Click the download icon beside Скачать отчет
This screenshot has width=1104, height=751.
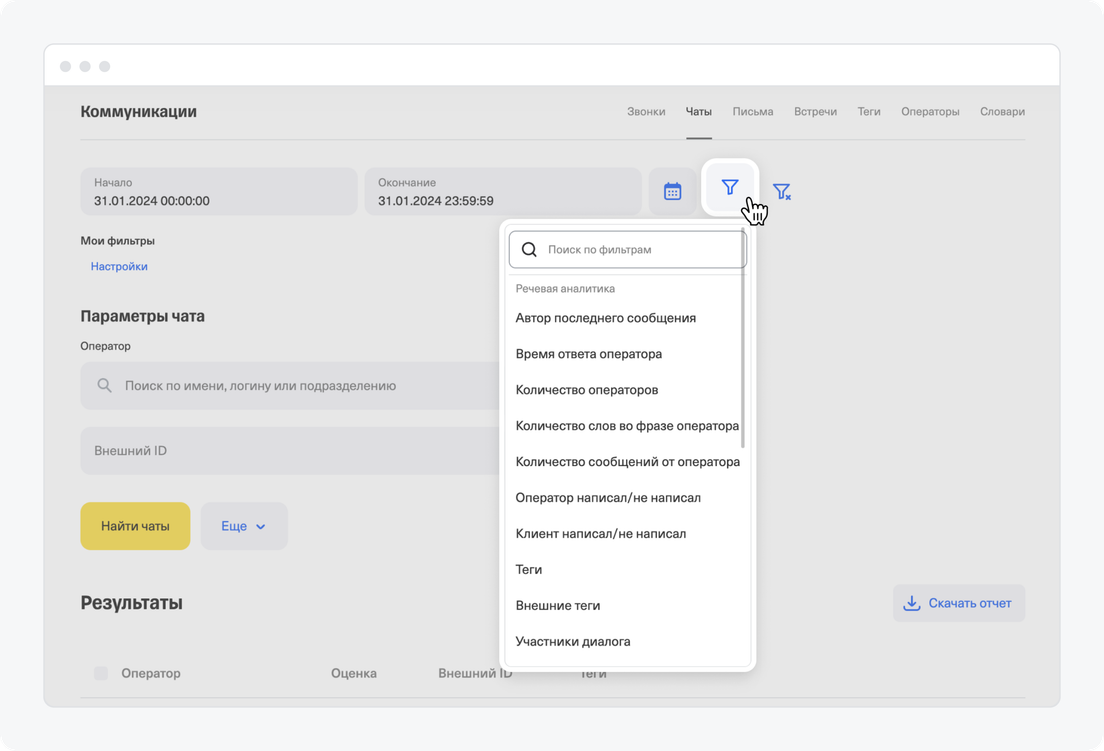911,603
